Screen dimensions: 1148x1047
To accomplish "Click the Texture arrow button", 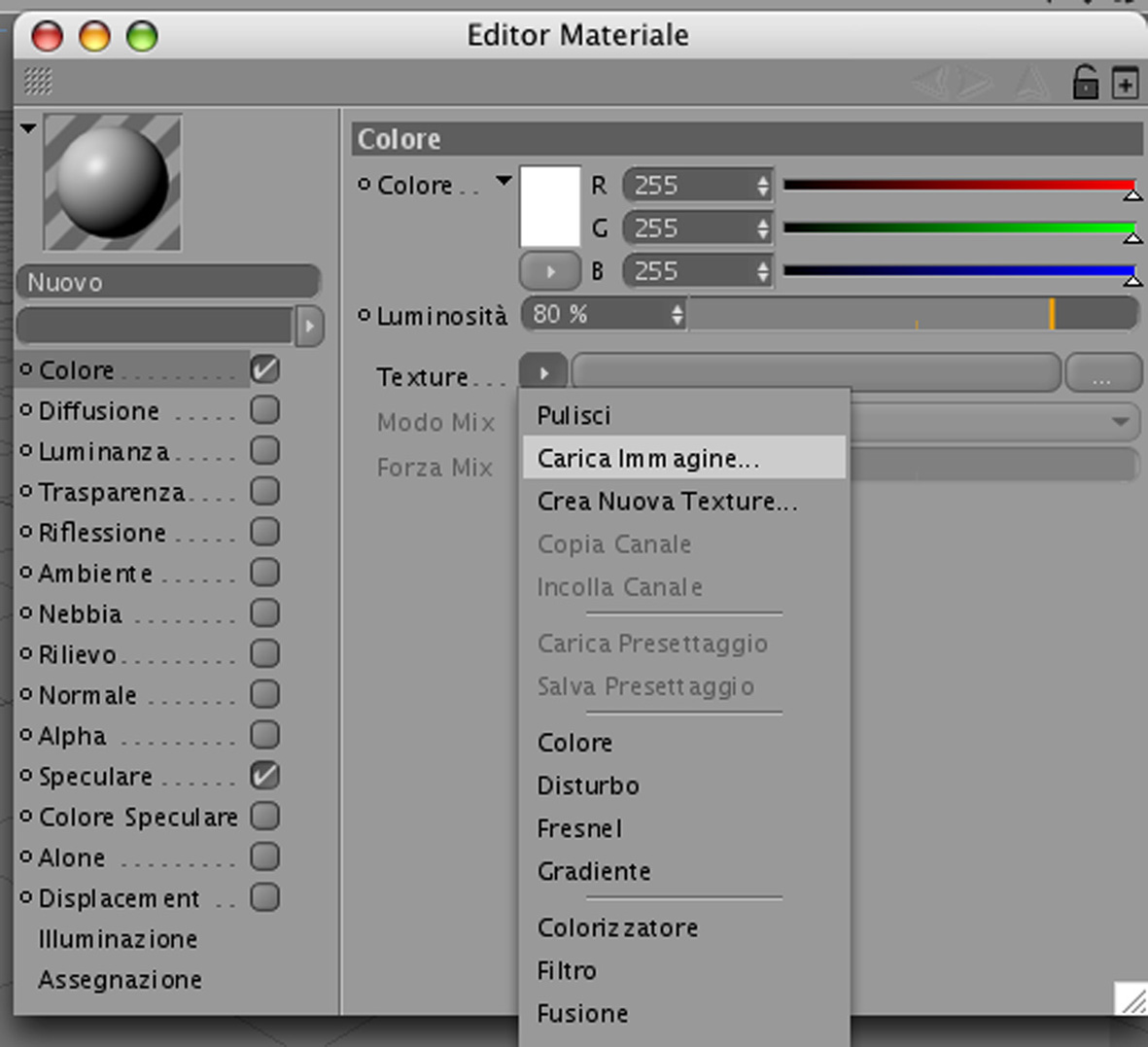I will tap(543, 373).
